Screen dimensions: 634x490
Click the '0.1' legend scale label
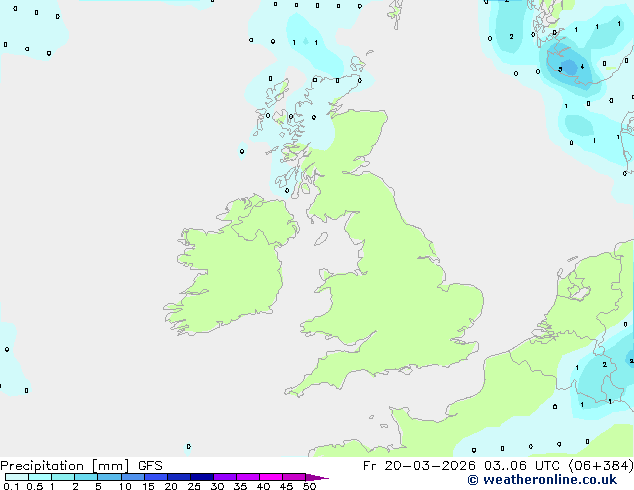[11, 486]
